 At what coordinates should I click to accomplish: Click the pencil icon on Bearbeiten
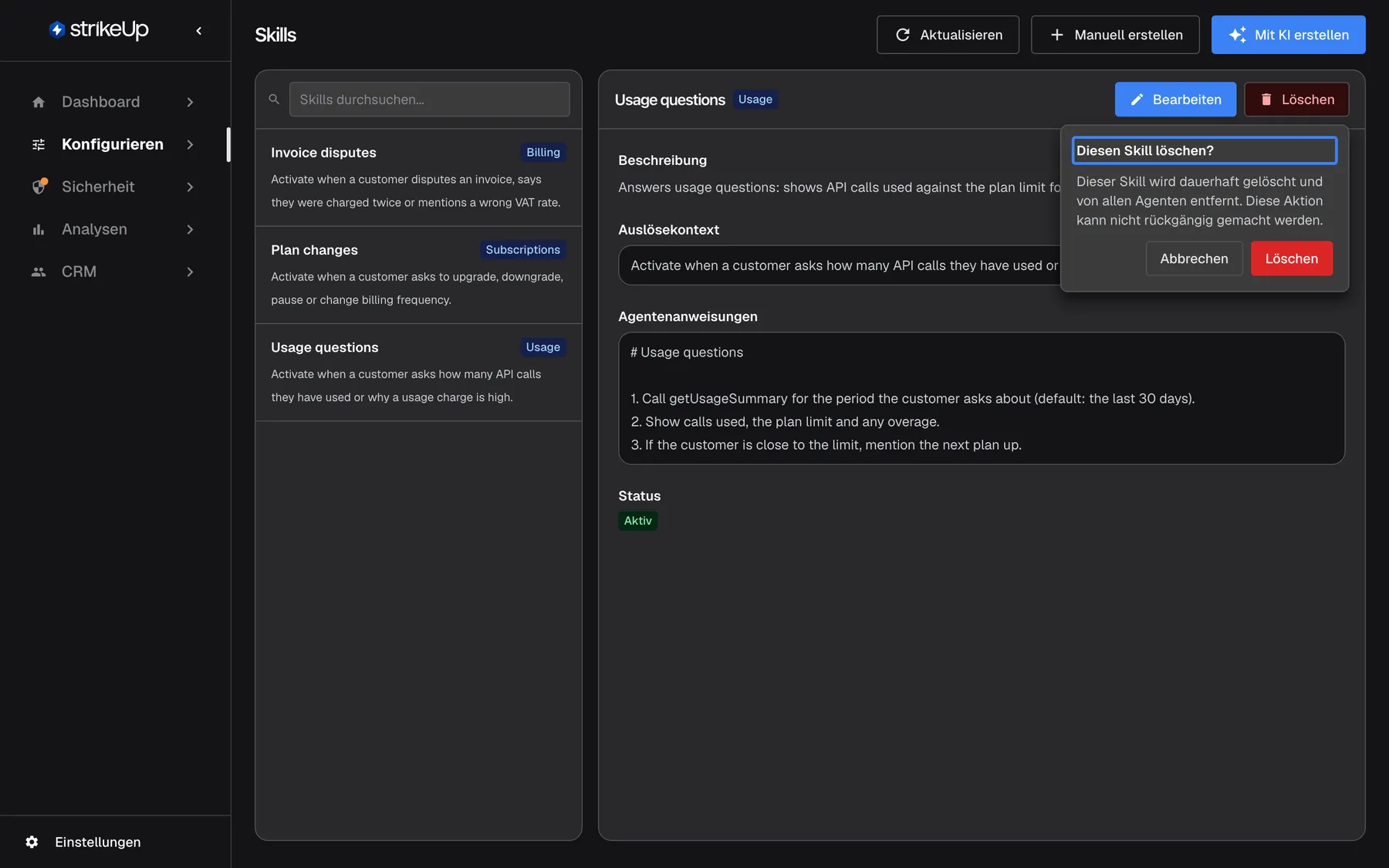pos(1137,100)
